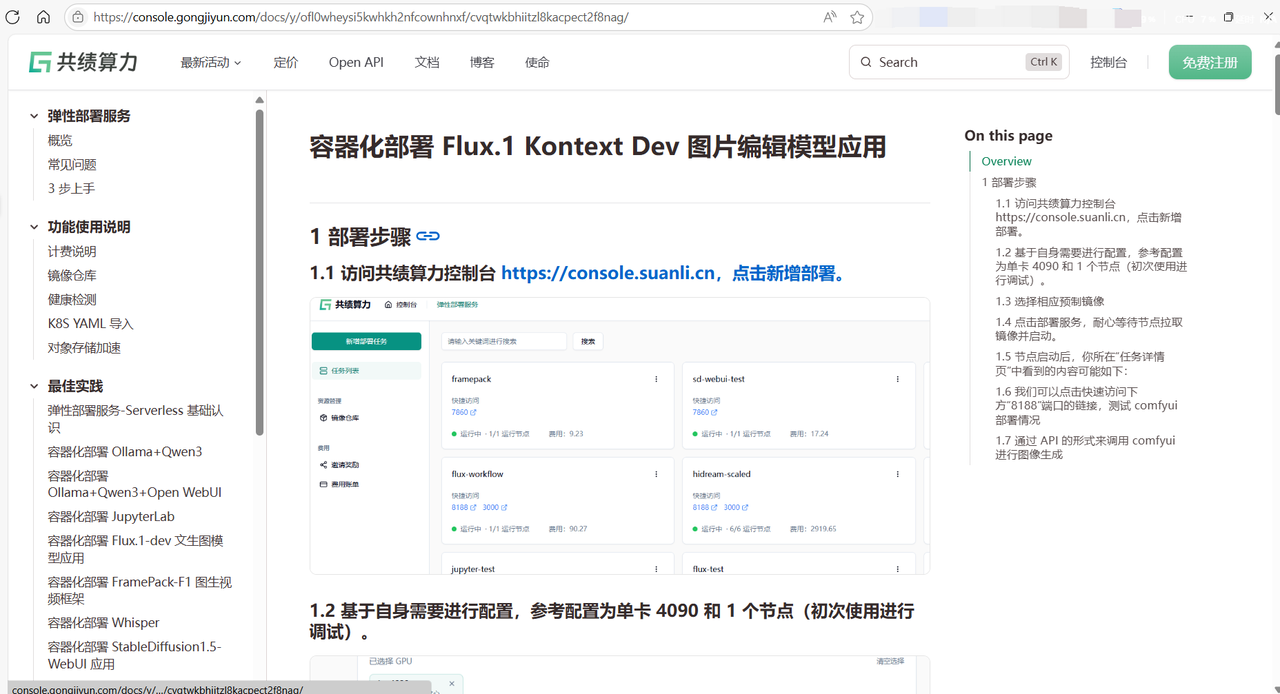Viewport: 1280px width, 694px height.
Task: Jump to outline item 1.4 点击部署服务
Action: pos(1089,329)
